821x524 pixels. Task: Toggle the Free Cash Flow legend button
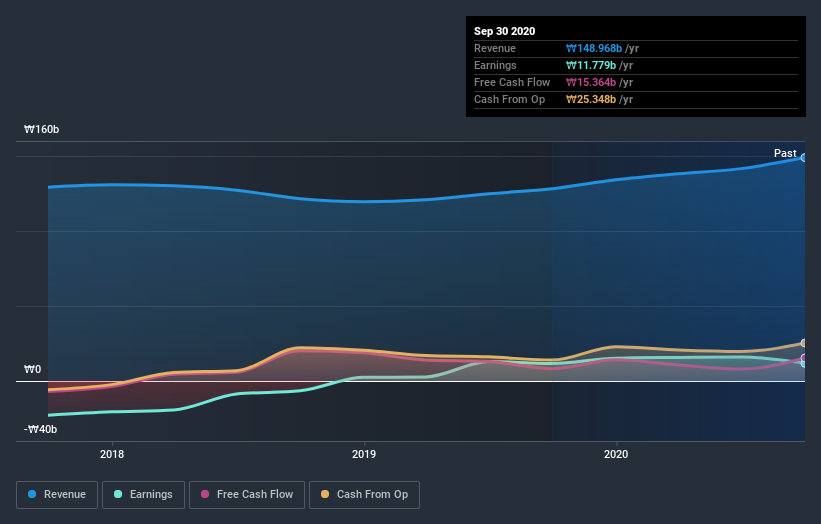click(x=247, y=495)
